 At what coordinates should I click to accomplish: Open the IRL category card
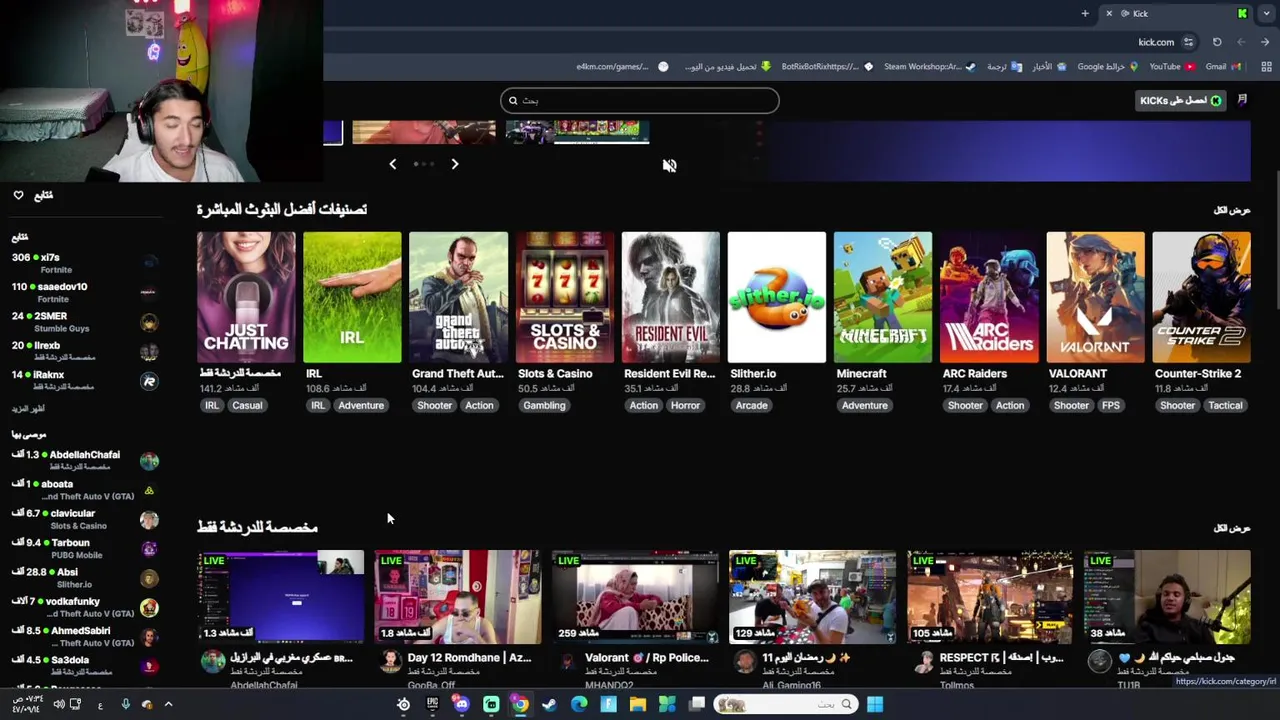coord(352,297)
